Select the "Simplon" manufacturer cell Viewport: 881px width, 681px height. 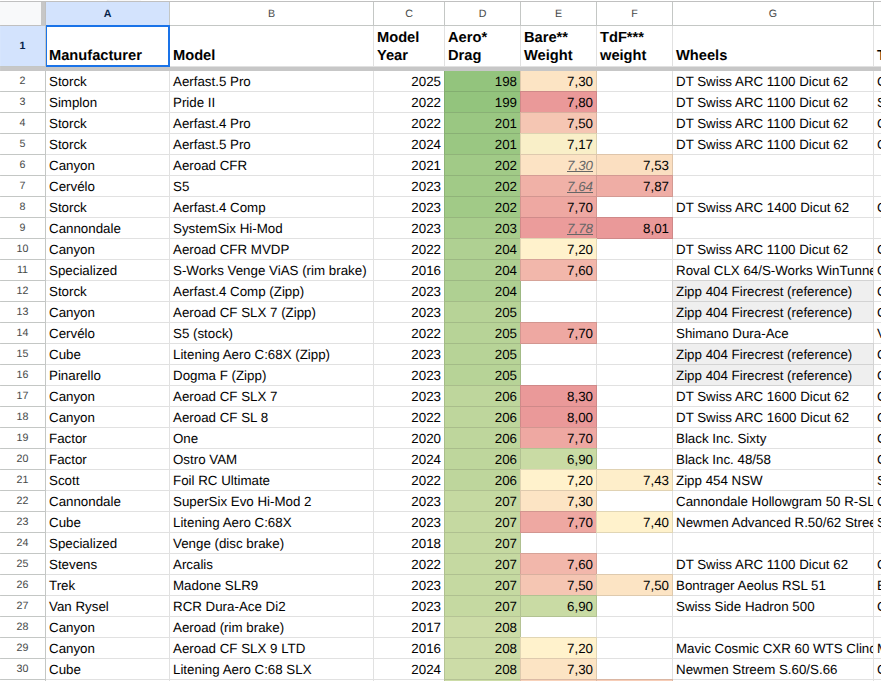[x=107, y=102]
